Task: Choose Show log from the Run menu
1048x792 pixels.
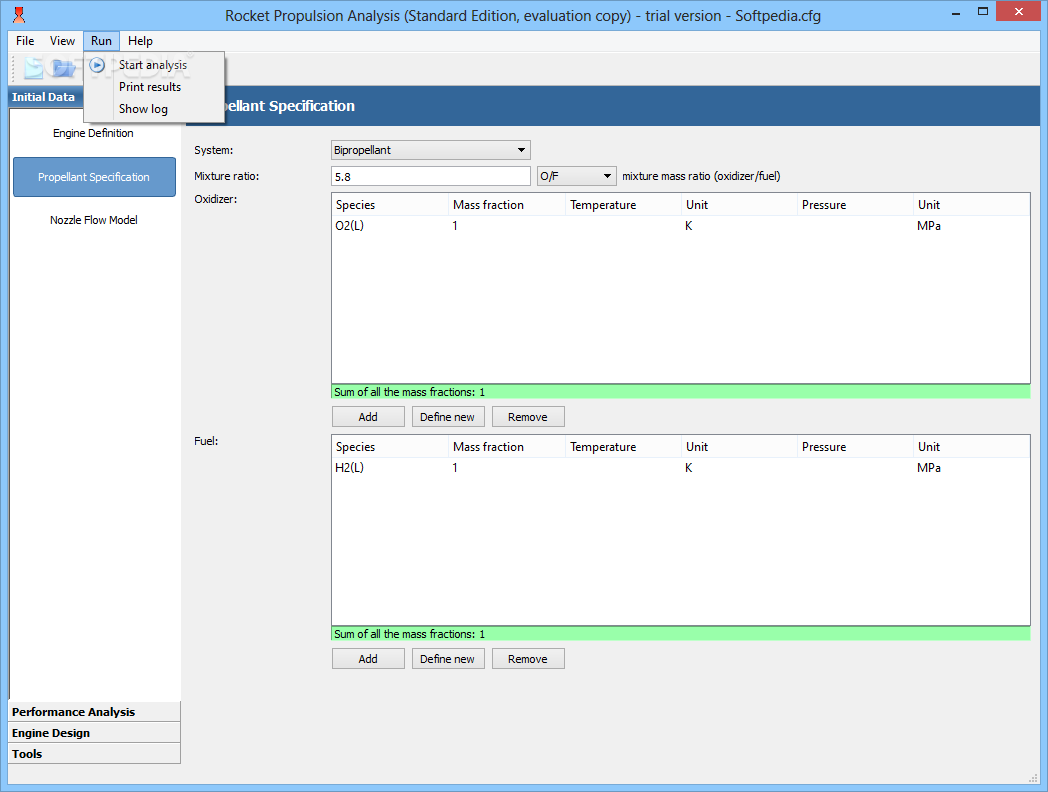Action: coord(154,109)
